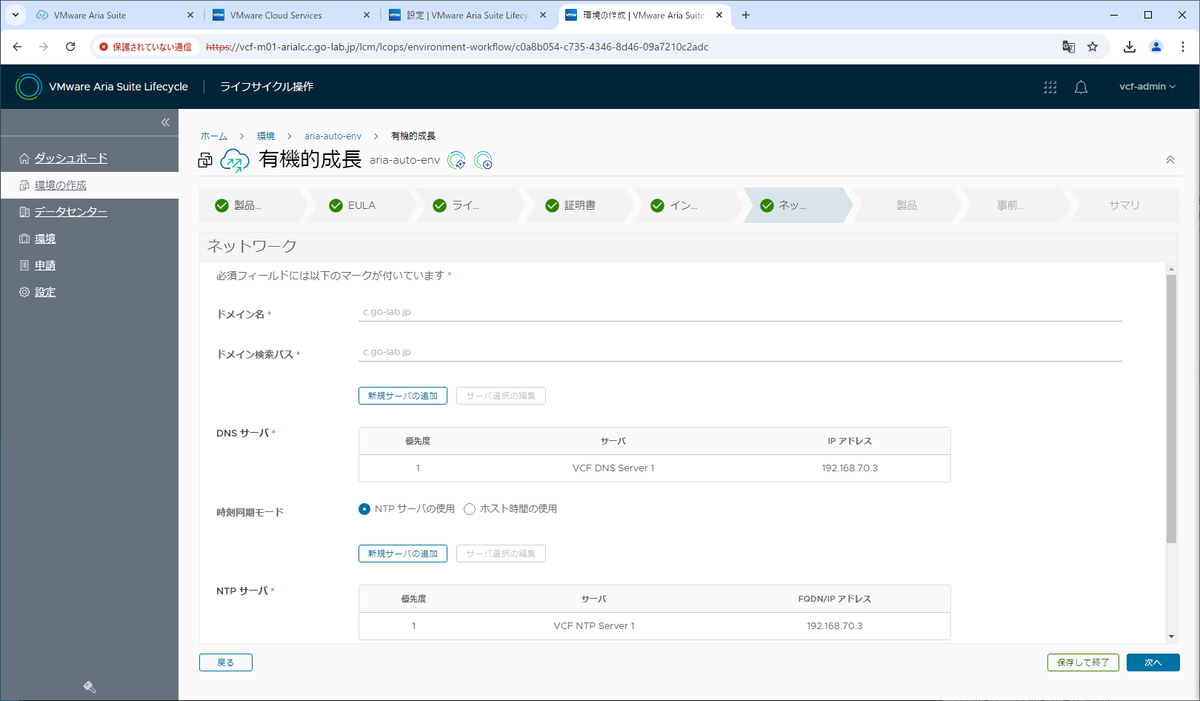This screenshot has width=1200, height=701.
Task: Expand the vcf-admin user menu
Action: pyautogui.click(x=1147, y=87)
